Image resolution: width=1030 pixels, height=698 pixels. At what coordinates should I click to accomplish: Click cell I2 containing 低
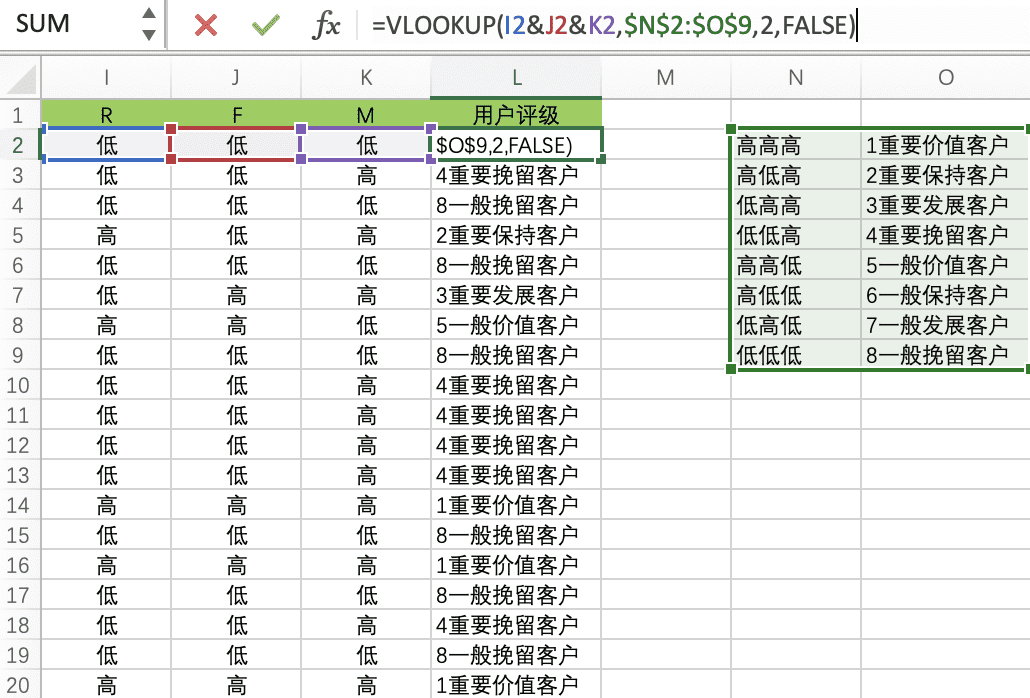(x=106, y=144)
